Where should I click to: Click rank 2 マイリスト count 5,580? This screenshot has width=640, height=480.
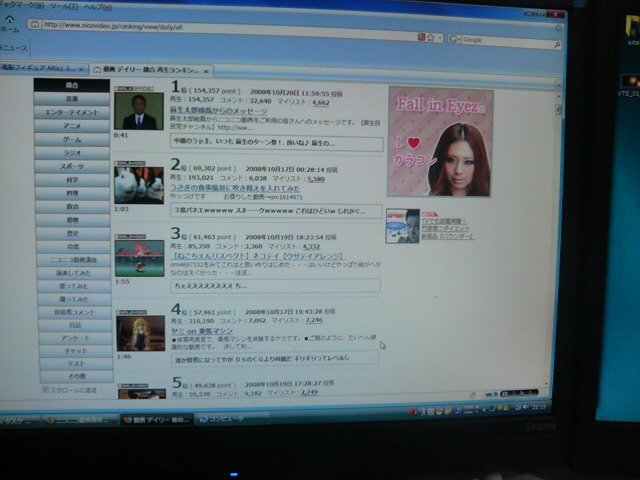pyautogui.click(x=316, y=179)
